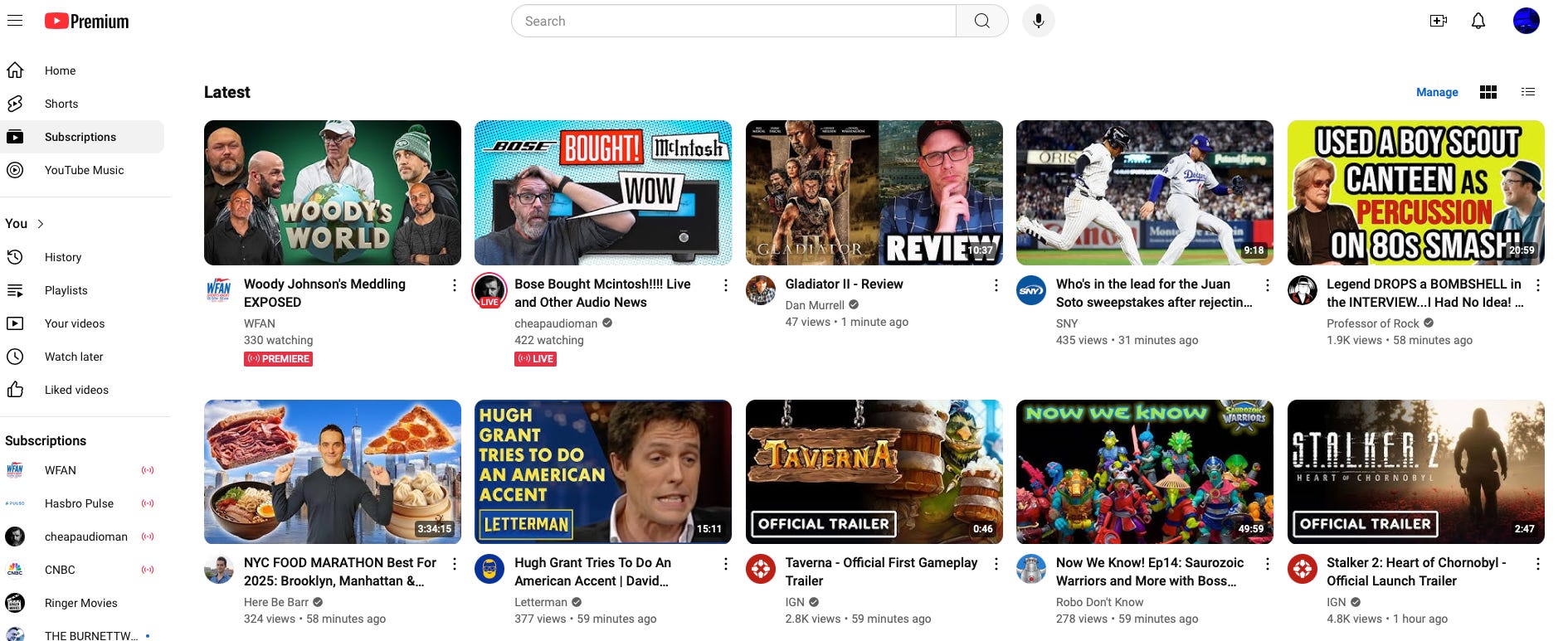
Task: Open more options for Now We Know
Action: point(1267,564)
